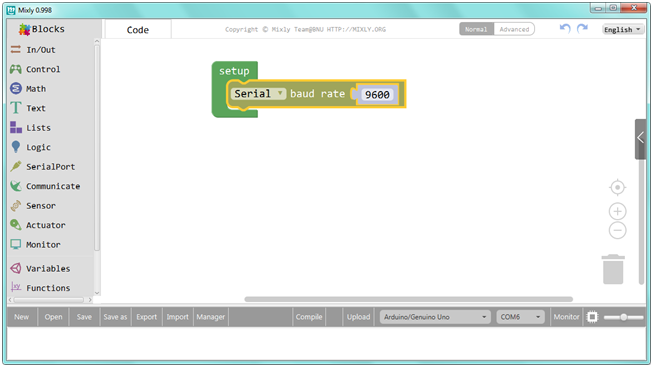Click the Save as button
The height and width of the screenshot is (367, 653).
tap(115, 317)
